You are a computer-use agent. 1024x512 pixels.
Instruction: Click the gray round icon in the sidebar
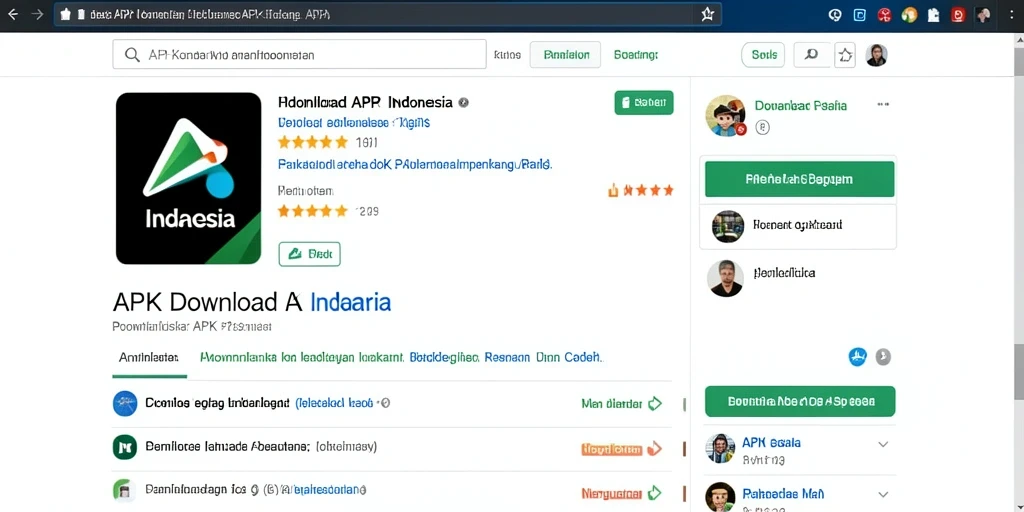(x=883, y=357)
